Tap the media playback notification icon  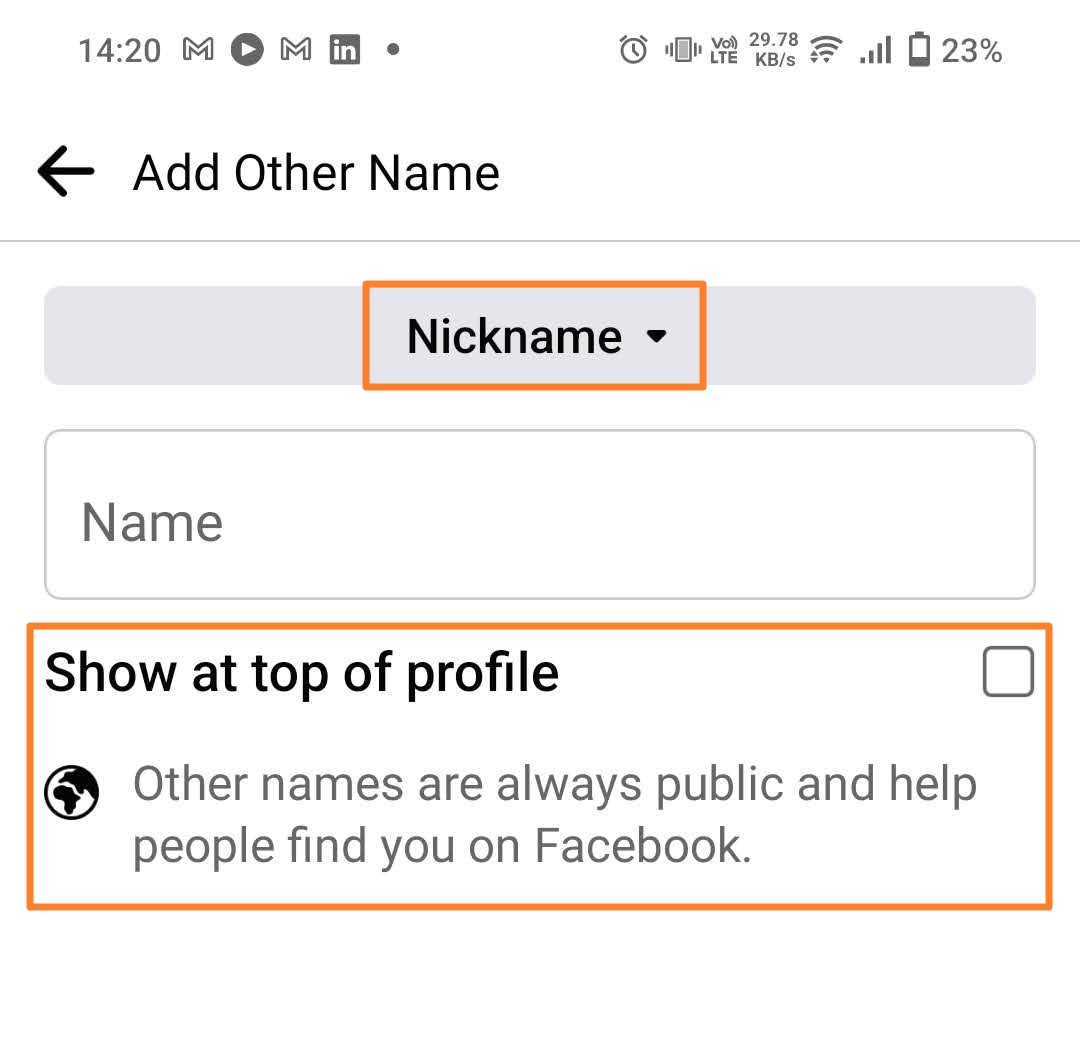tap(246, 49)
